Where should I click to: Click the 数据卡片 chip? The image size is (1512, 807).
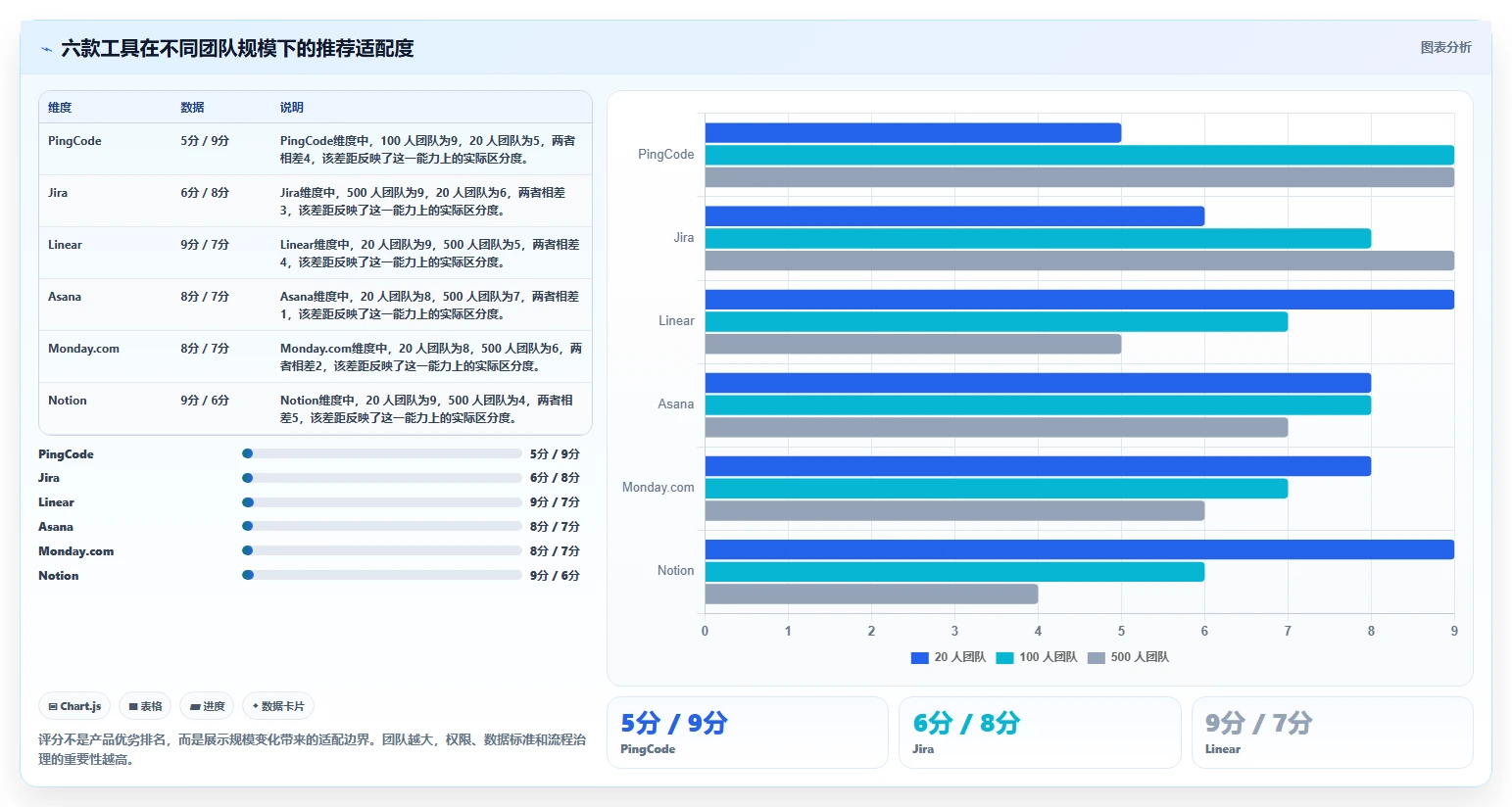click(x=278, y=706)
